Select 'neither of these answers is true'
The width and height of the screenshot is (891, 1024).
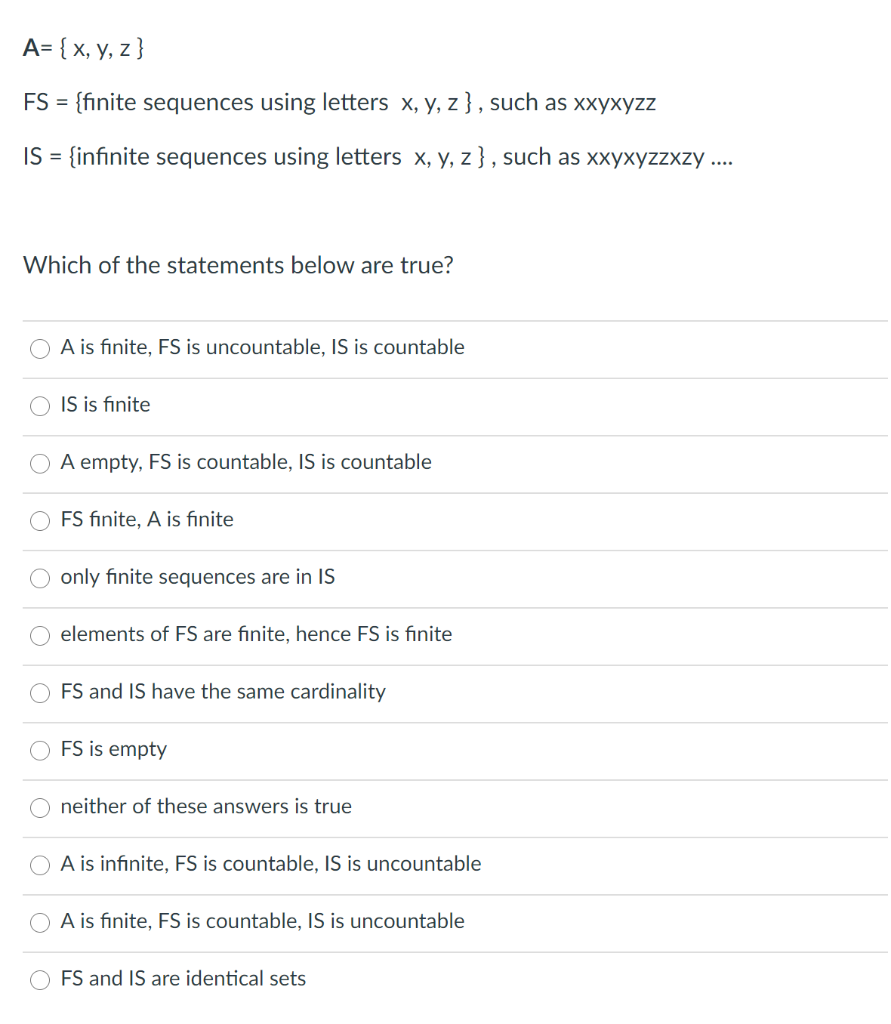click(39, 807)
